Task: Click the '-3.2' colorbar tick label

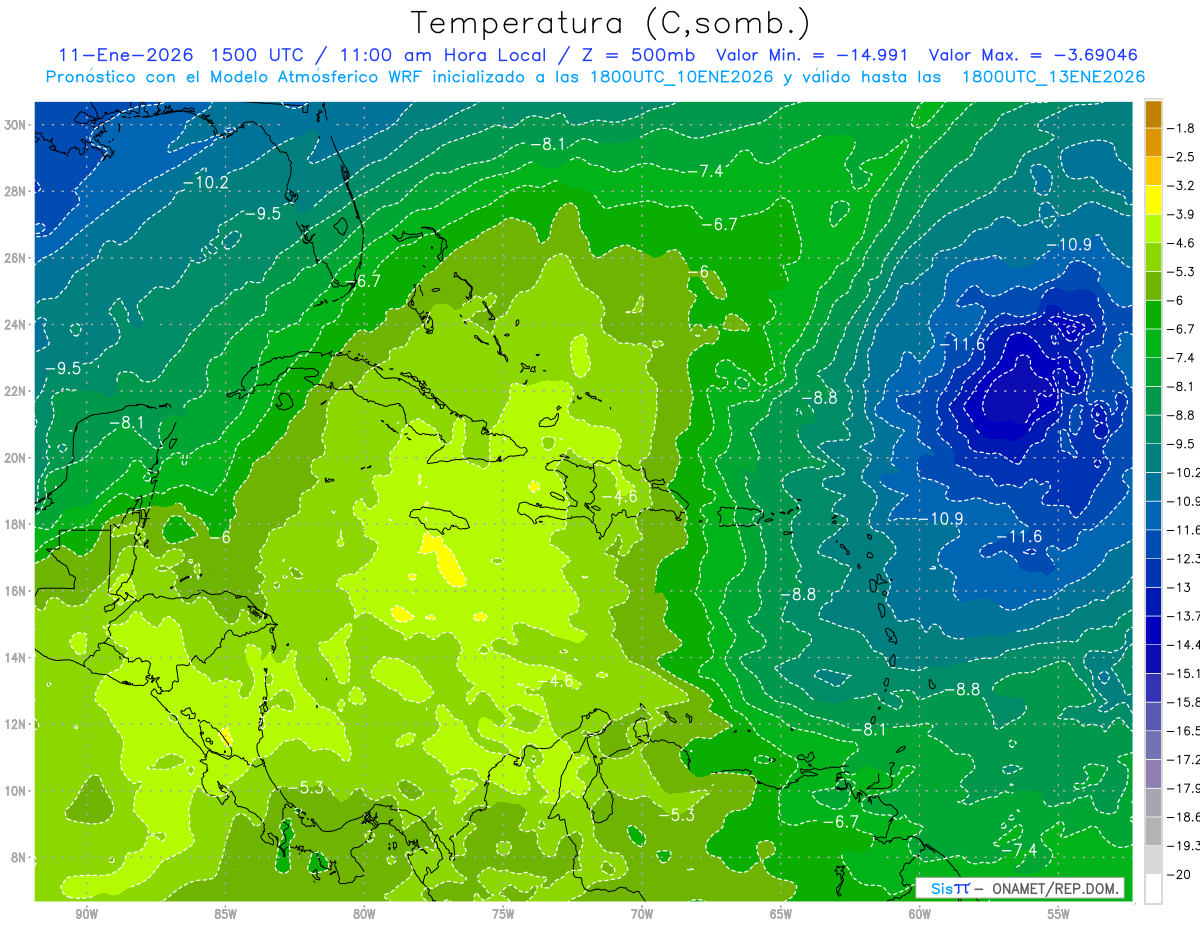Action: point(1182,186)
